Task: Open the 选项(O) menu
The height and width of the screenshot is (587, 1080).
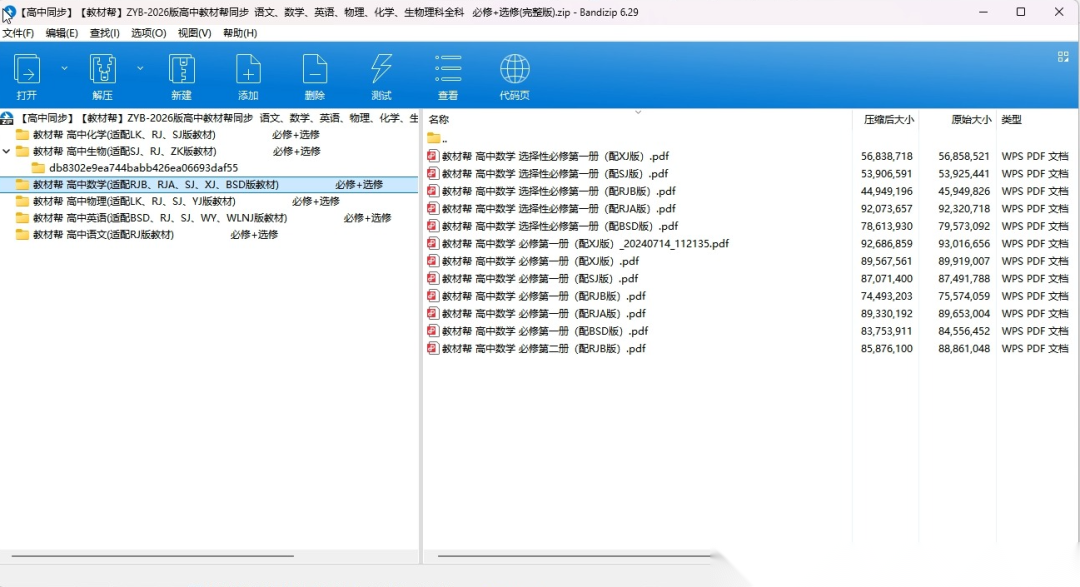Action: pos(149,33)
